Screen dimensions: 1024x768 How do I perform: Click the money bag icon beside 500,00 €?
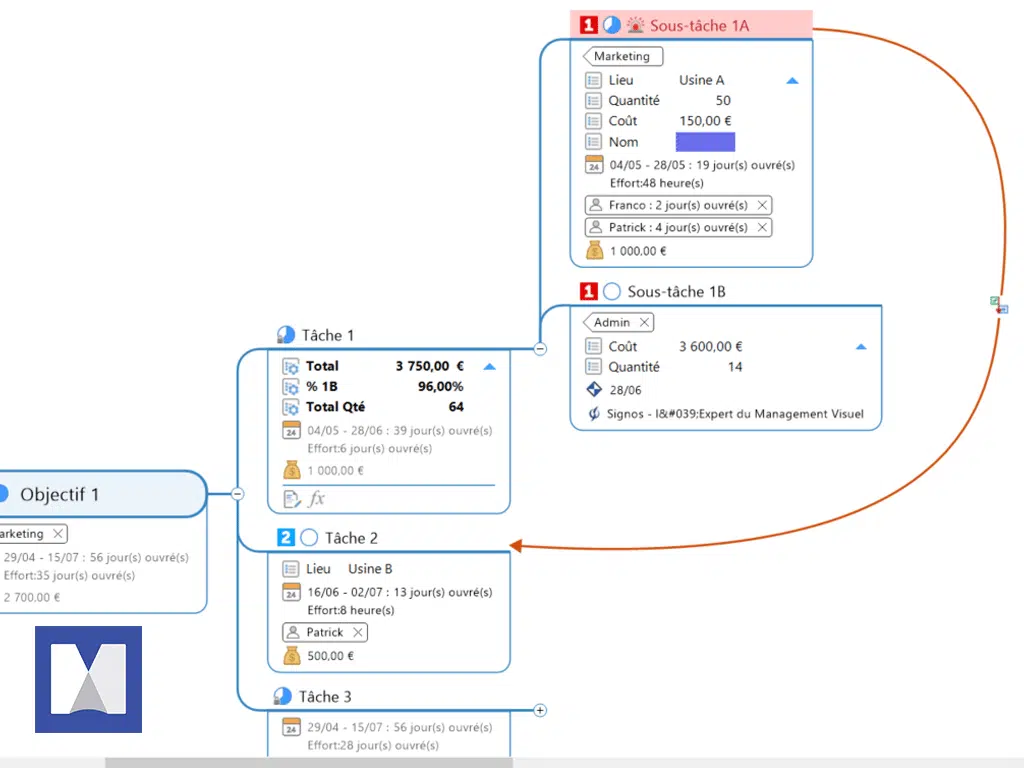click(x=291, y=656)
